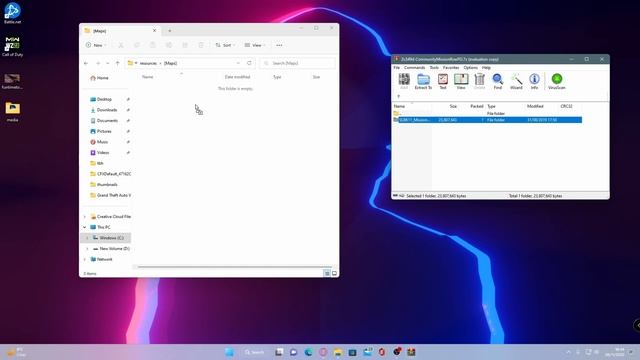The width and height of the screenshot is (640, 360).
Task: Click the View icon in WinRAR toolbar
Action: click(x=461, y=81)
